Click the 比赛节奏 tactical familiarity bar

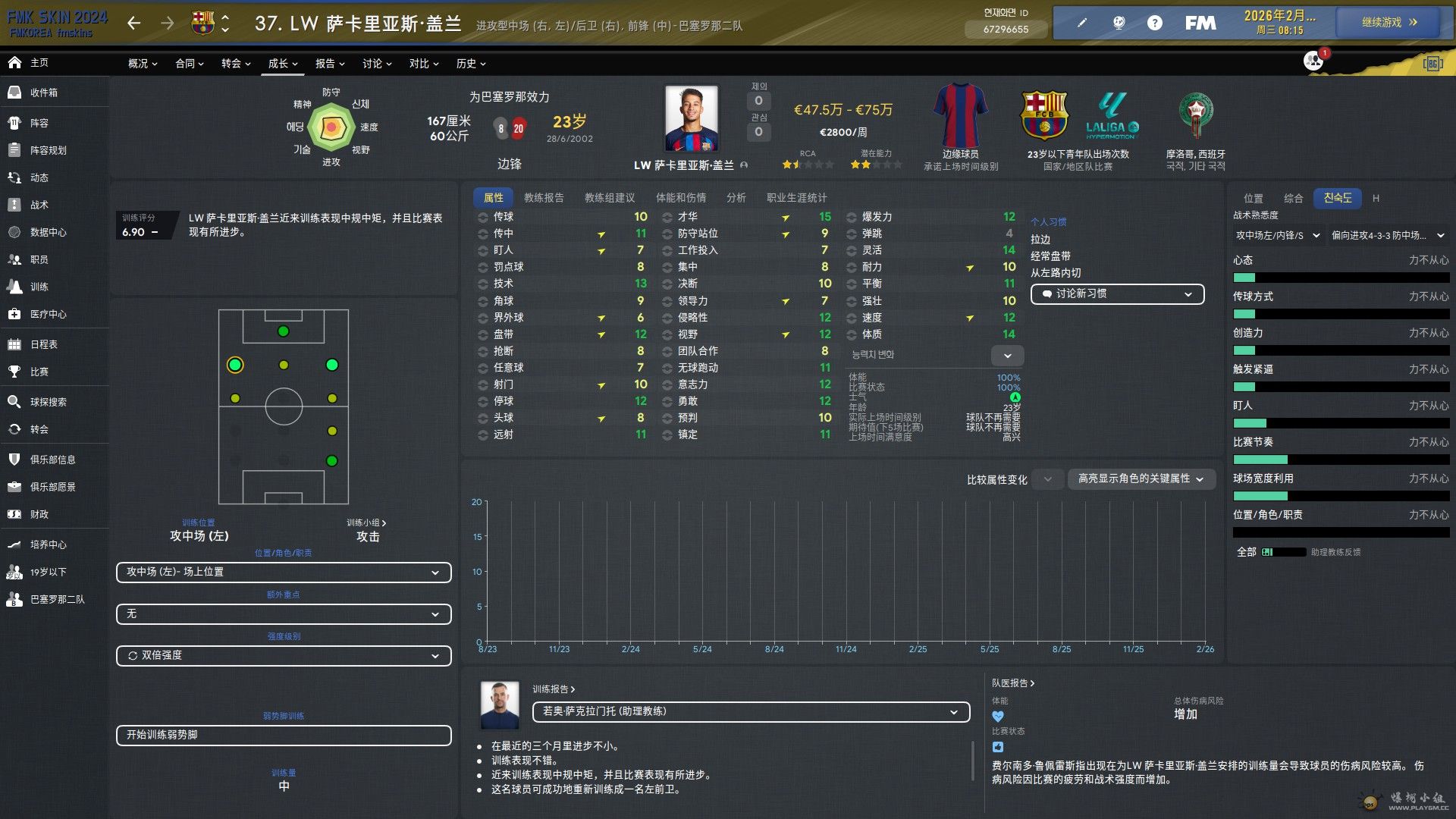click(x=1341, y=460)
